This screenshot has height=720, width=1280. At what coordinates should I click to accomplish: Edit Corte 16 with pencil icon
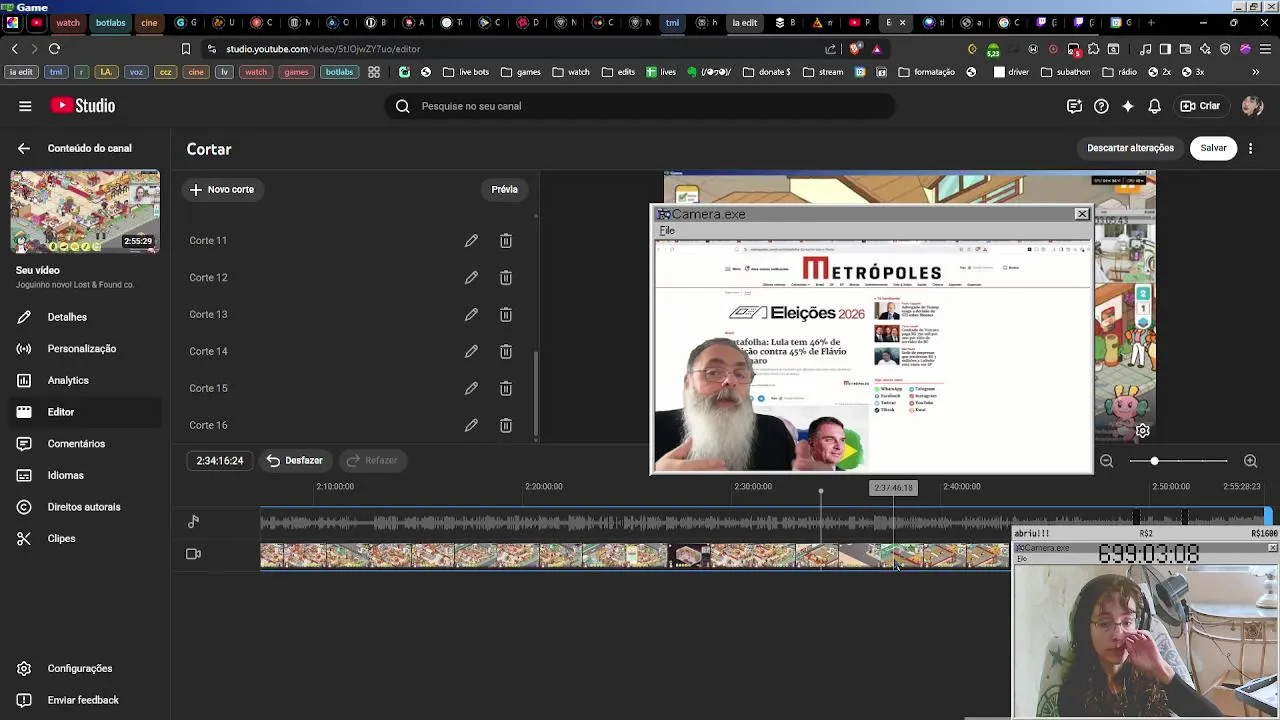point(471,426)
